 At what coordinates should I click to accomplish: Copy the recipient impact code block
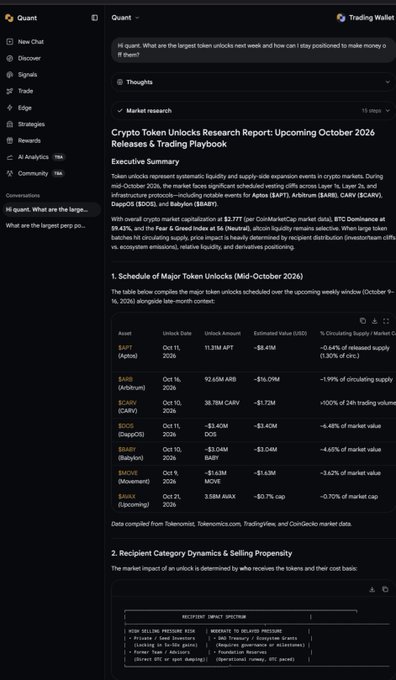(x=385, y=589)
